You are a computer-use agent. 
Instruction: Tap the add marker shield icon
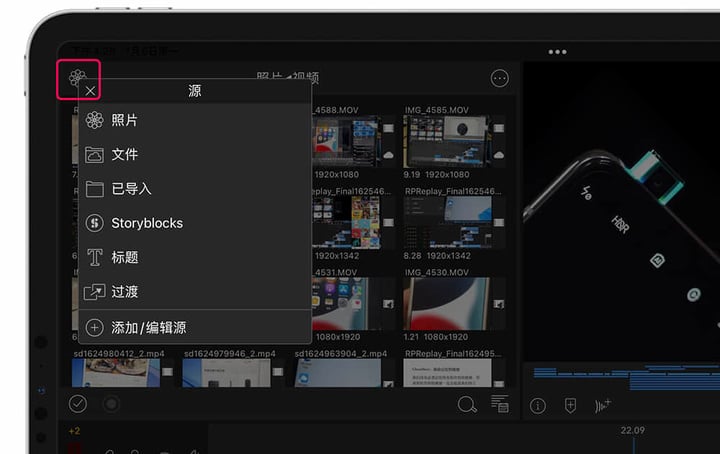[570, 405]
